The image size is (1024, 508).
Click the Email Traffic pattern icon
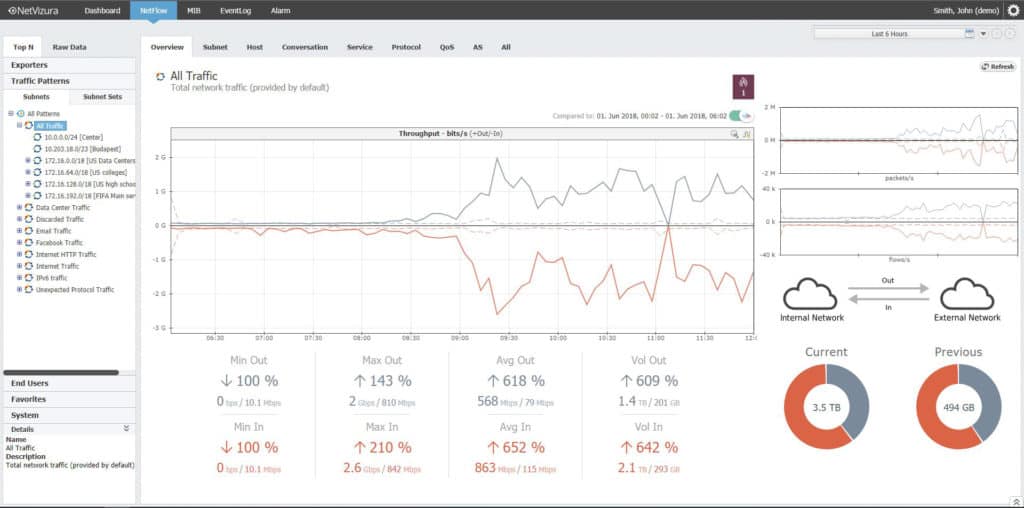pos(29,231)
